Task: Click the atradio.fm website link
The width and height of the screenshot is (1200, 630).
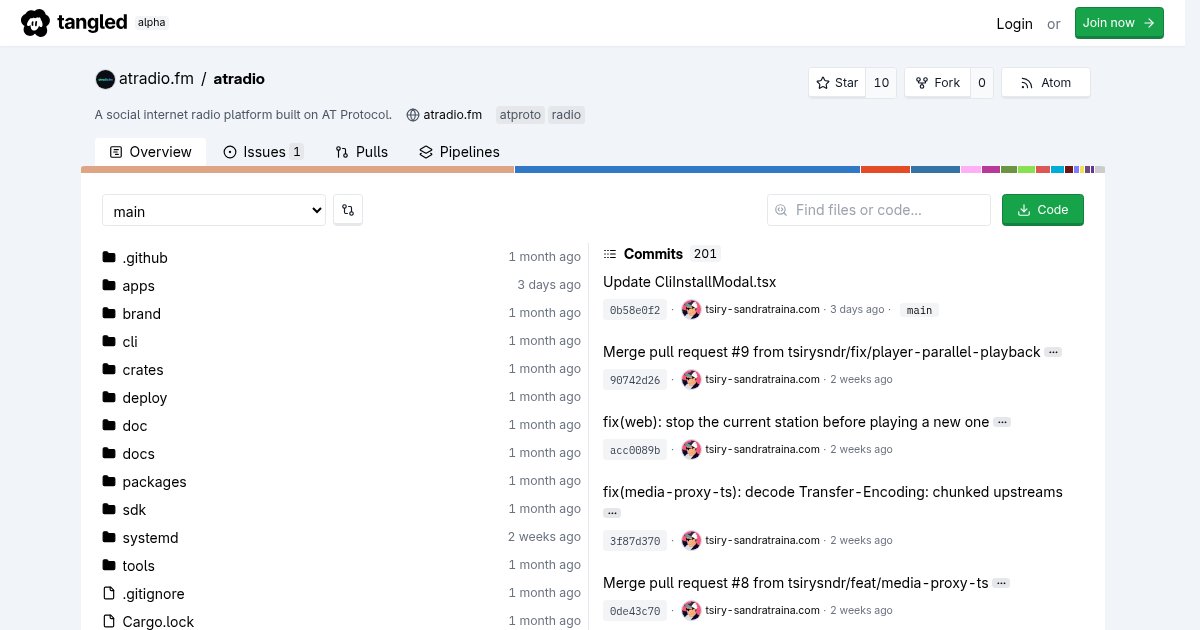Action: coord(452,115)
